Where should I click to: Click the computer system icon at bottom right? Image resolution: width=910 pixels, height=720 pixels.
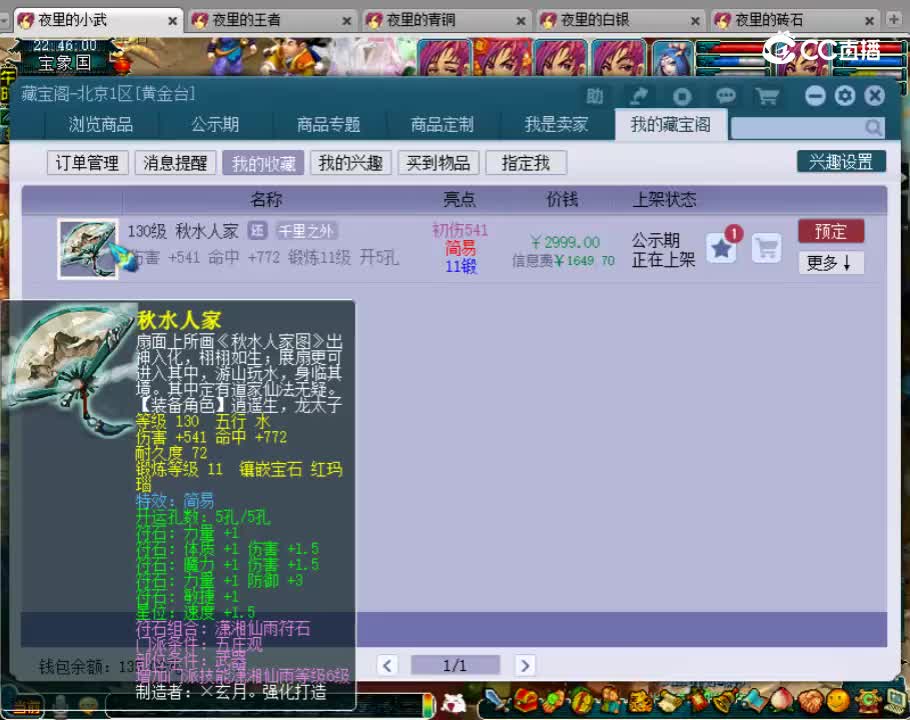[x=894, y=700]
